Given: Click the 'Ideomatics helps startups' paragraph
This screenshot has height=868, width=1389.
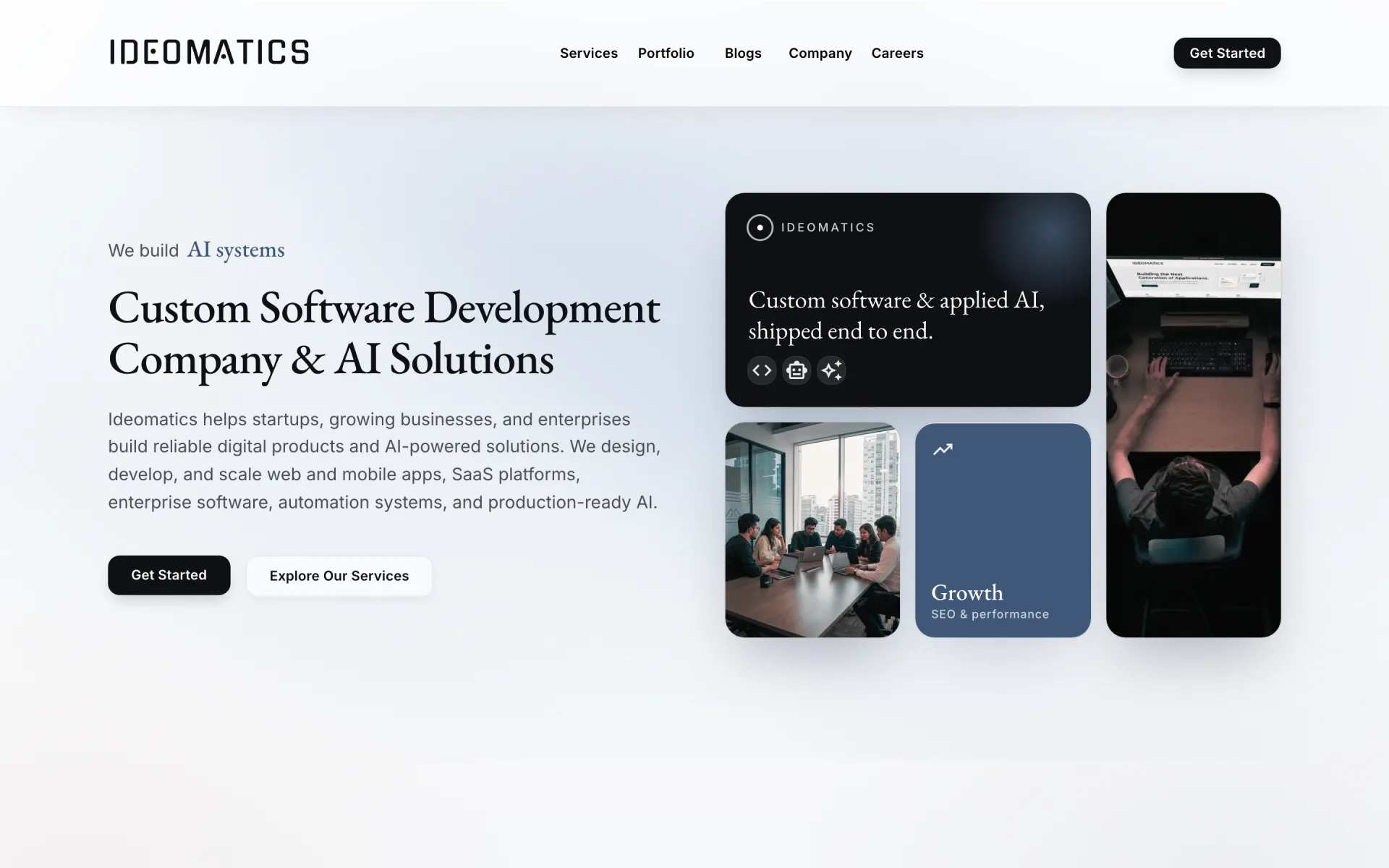Looking at the screenshot, I should click(x=384, y=461).
